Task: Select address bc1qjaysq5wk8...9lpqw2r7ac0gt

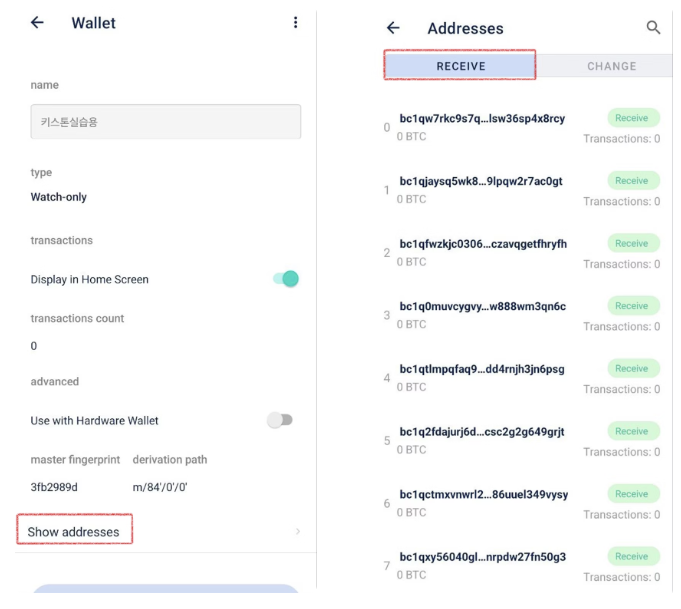Action: (x=481, y=181)
